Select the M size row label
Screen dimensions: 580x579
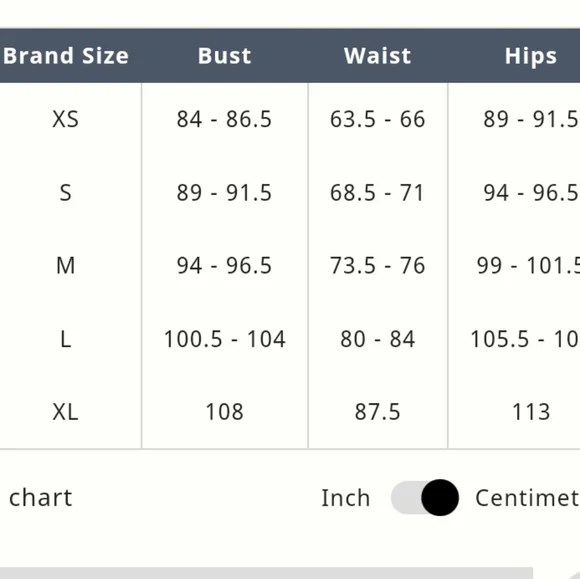(x=65, y=266)
